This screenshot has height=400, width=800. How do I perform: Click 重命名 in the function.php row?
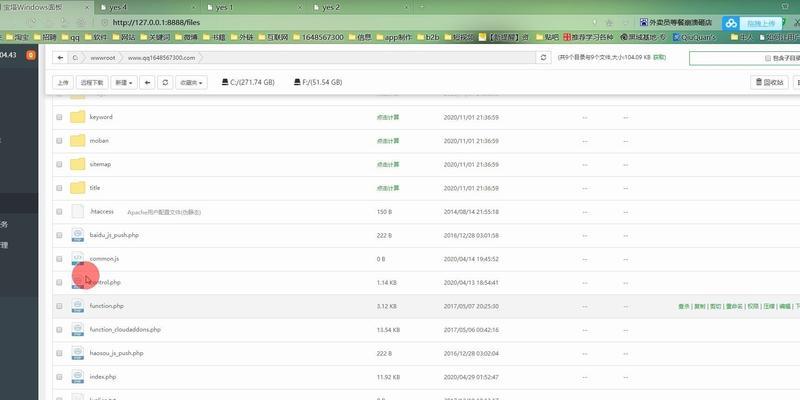(x=734, y=306)
